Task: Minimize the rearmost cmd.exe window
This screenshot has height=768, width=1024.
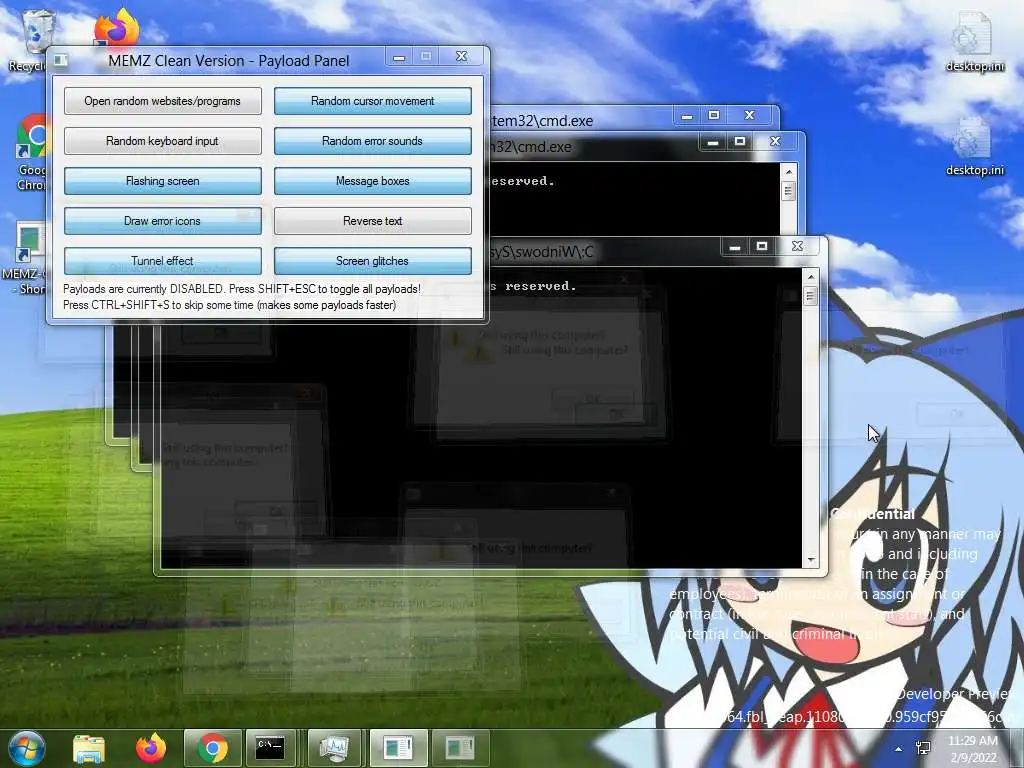Action: [687, 116]
